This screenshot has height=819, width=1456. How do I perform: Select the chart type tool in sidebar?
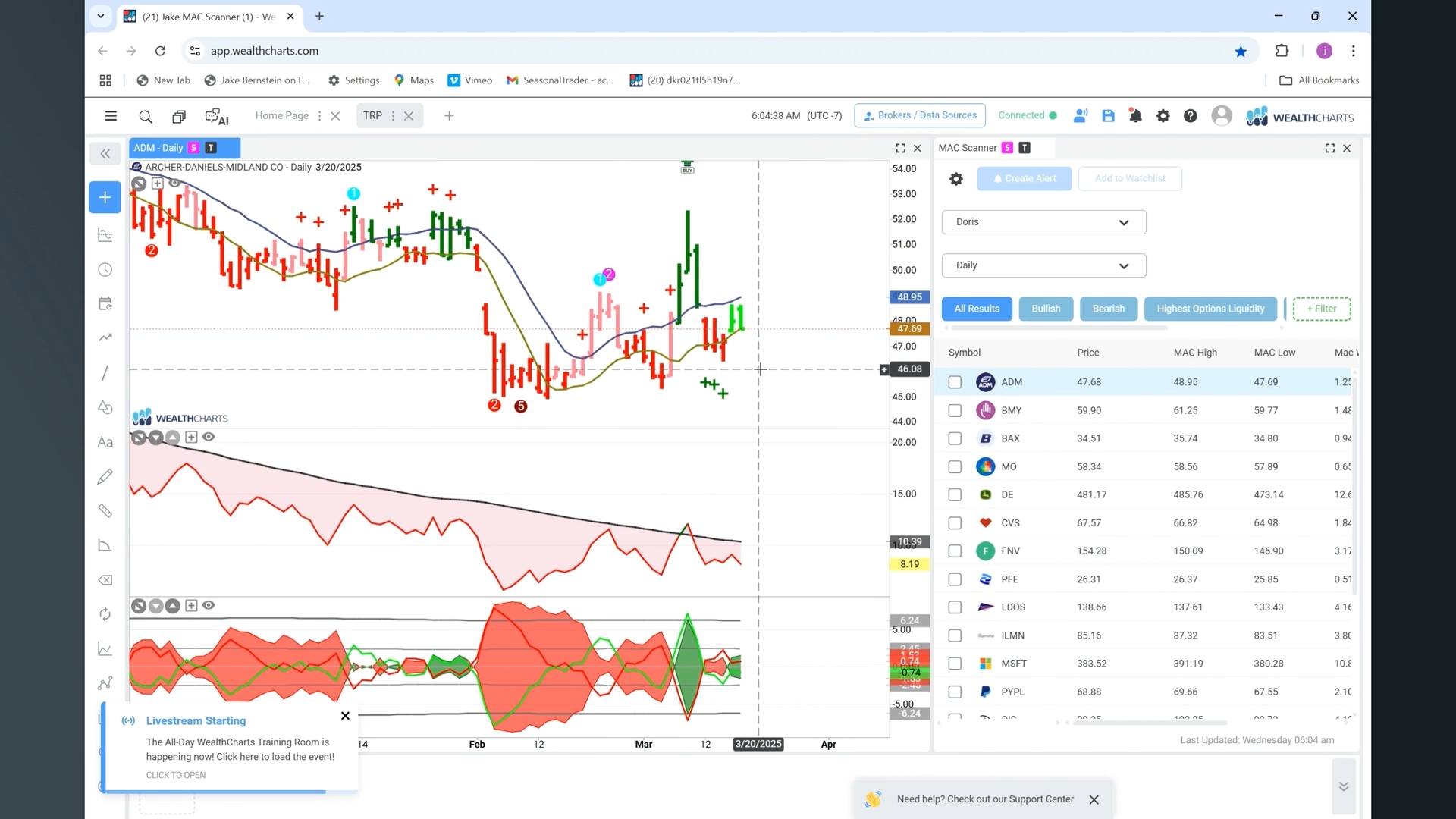[x=105, y=236]
